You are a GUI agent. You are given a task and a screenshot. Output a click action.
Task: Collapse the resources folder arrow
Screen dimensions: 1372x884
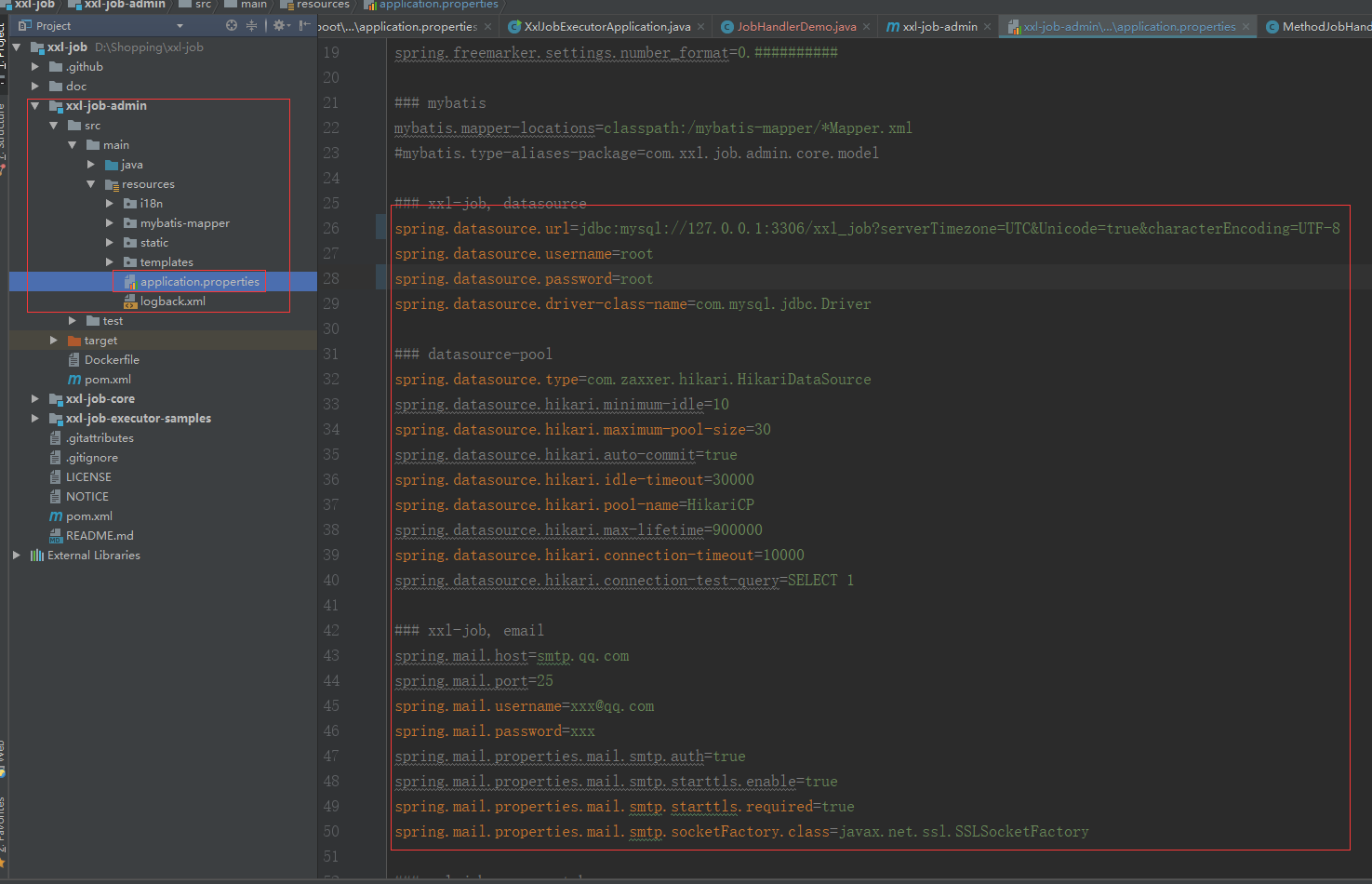pyautogui.click(x=90, y=183)
